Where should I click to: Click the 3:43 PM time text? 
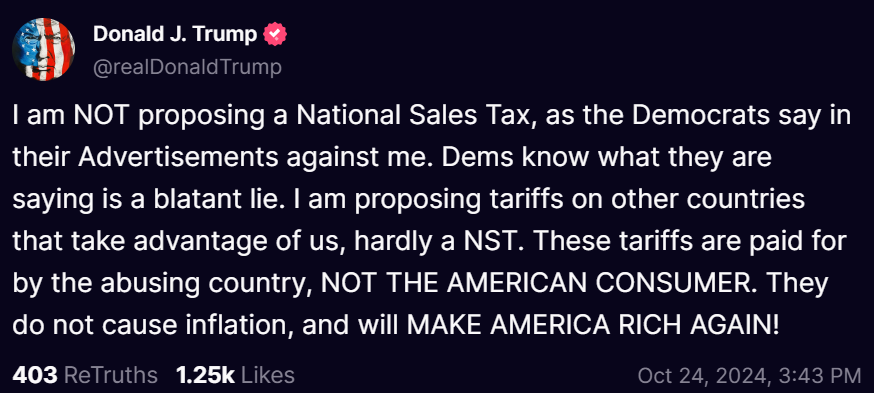point(819,375)
